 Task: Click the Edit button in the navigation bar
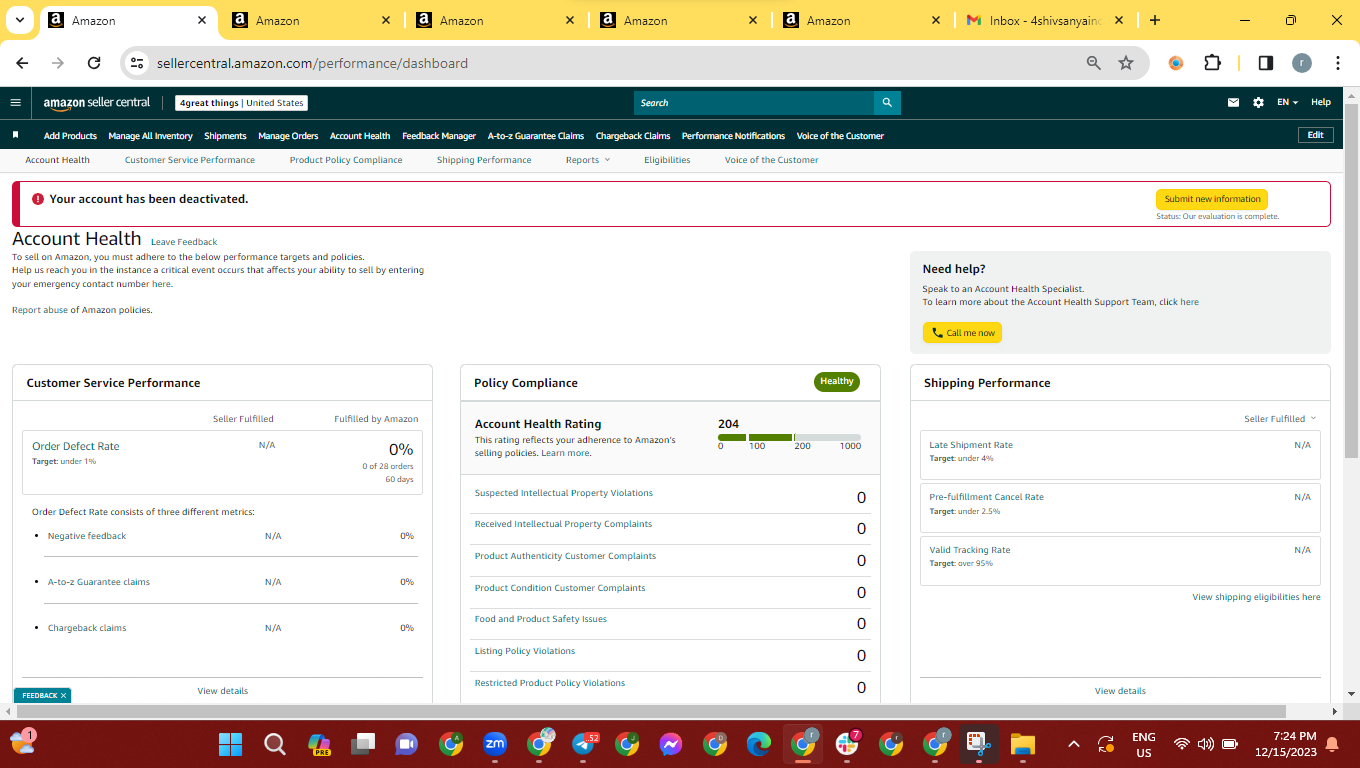(1315, 135)
